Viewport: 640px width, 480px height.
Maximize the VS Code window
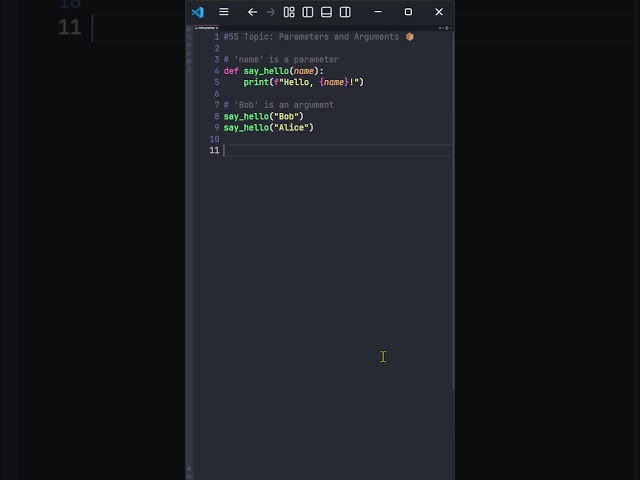click(408, 12)
